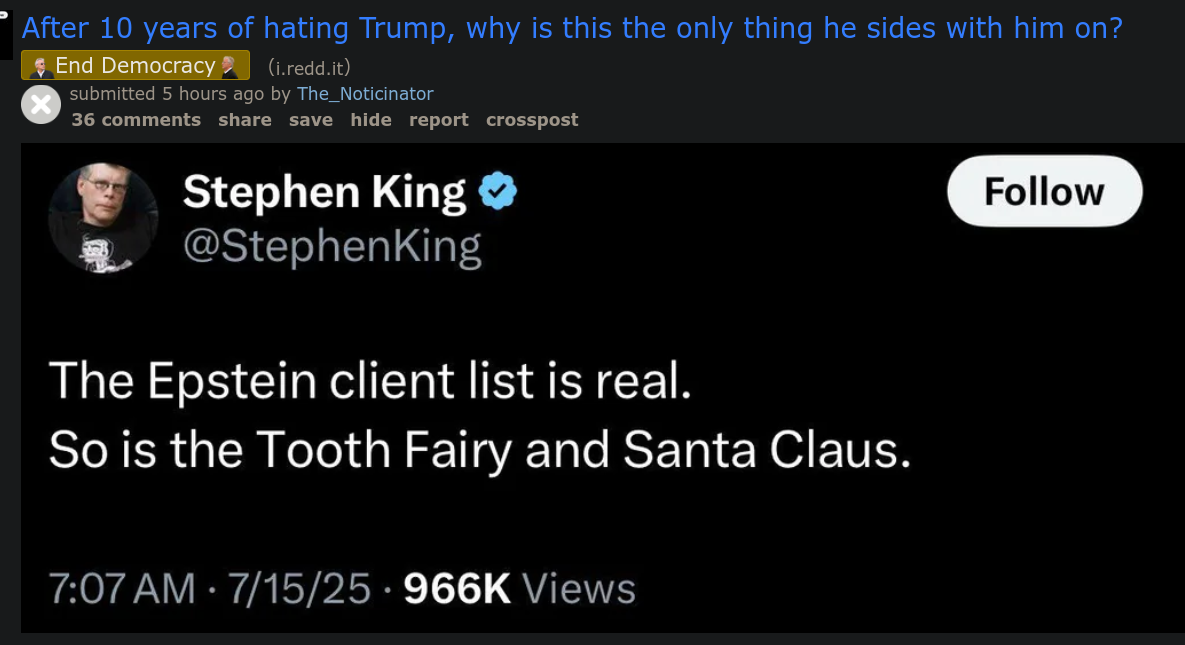
Task: Collapse the expanded image via the X icon
Action: click(x=41, y=105)
